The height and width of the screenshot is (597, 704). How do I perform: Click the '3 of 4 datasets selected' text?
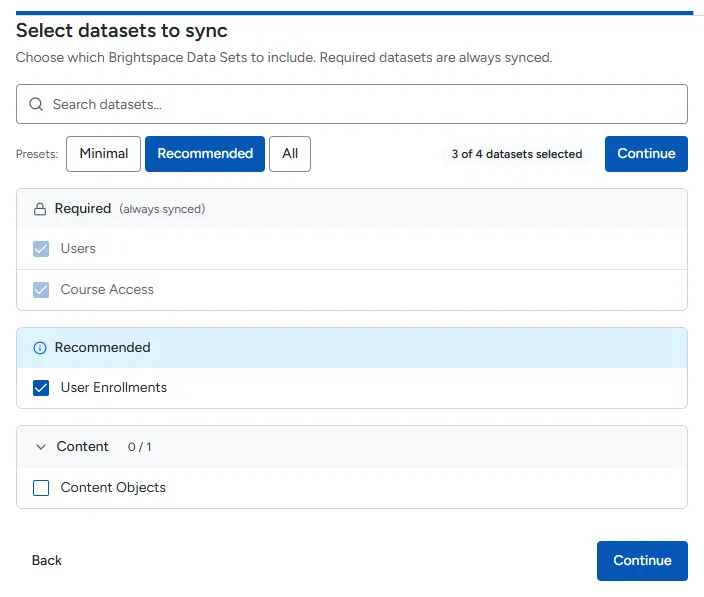pyautogui.click(x=517, y=154)
